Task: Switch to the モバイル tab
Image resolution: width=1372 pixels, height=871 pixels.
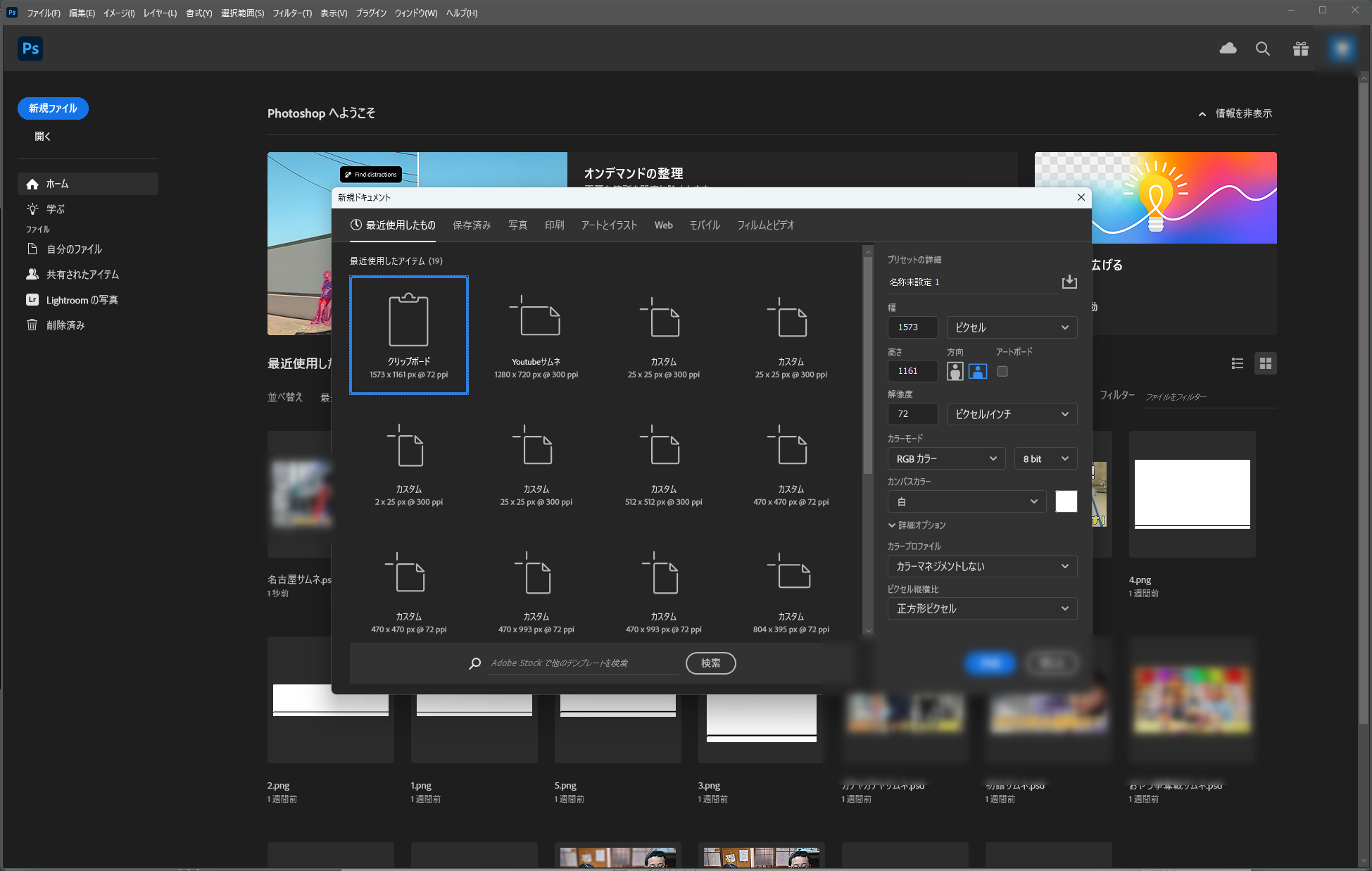Action: [705, 225]
